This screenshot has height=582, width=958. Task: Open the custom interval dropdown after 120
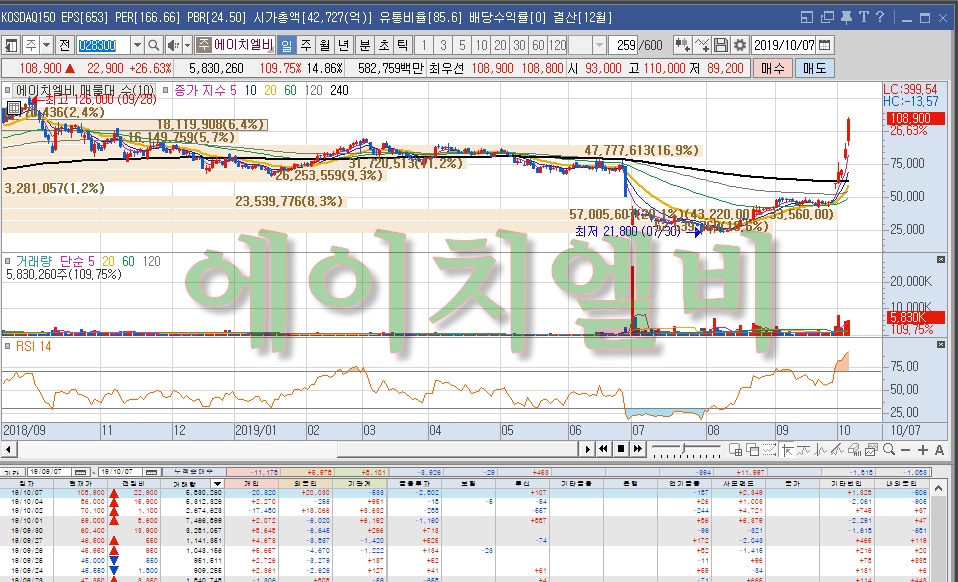tap(599, 45)
